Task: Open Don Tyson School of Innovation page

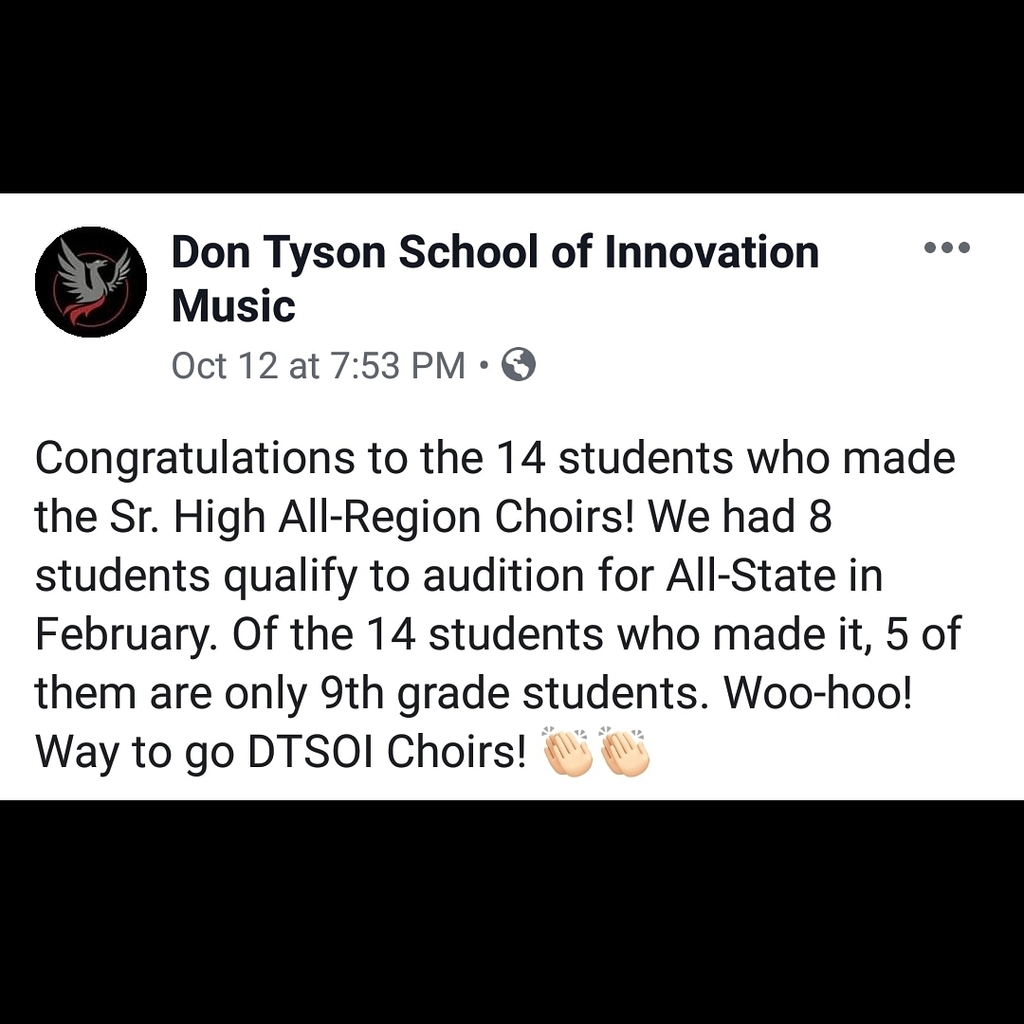Action: tap(494, 252)
